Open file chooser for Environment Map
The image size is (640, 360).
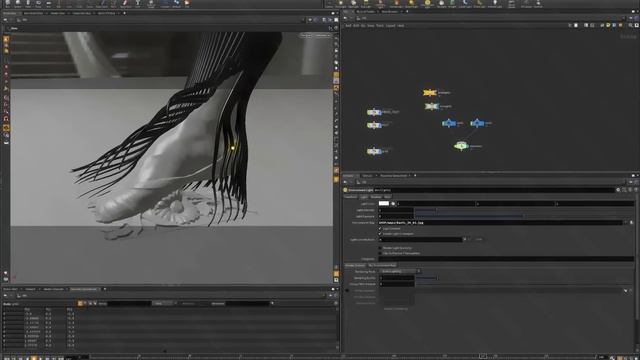click(x=631, y=223)
